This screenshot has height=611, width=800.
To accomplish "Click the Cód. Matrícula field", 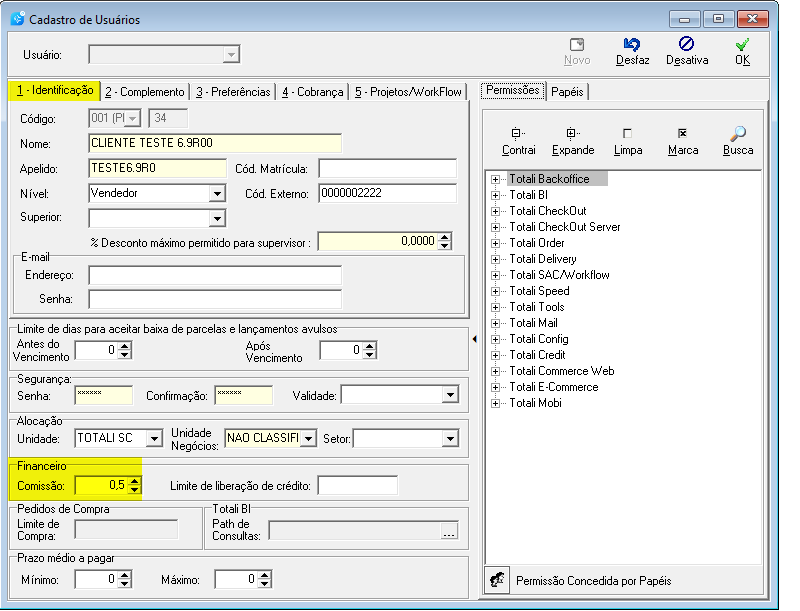I will coord(388,168).
